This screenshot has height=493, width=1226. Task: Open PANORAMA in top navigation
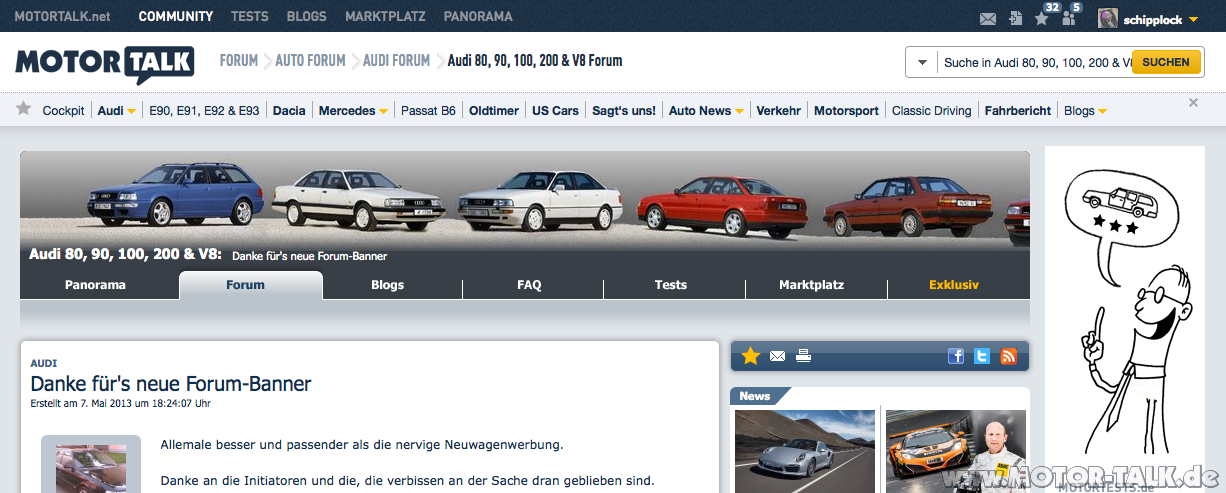(478, 17)
